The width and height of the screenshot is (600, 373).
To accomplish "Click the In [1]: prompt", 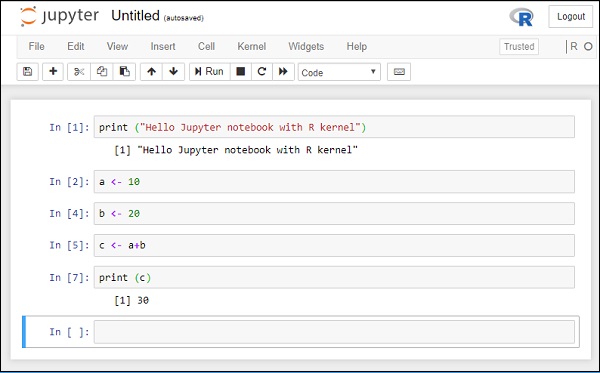I will tap(69, 127).
